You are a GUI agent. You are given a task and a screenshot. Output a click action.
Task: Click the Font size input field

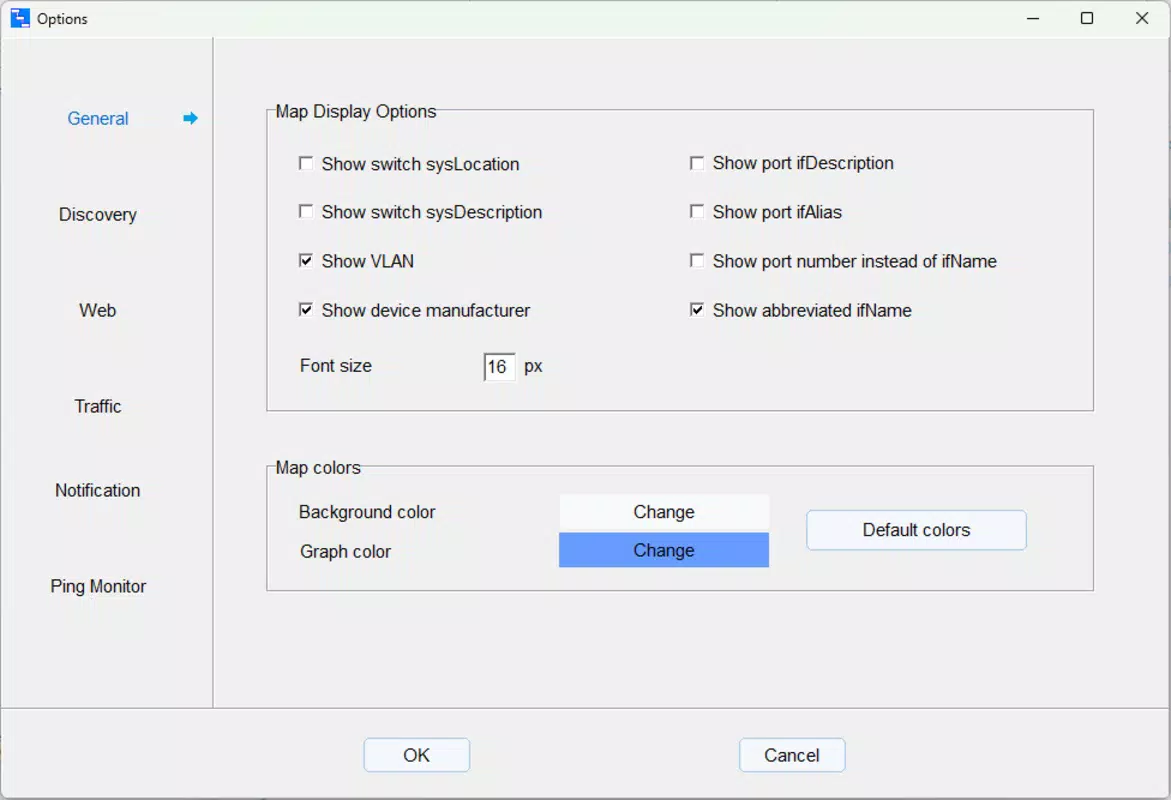click(x=500, y=367)
